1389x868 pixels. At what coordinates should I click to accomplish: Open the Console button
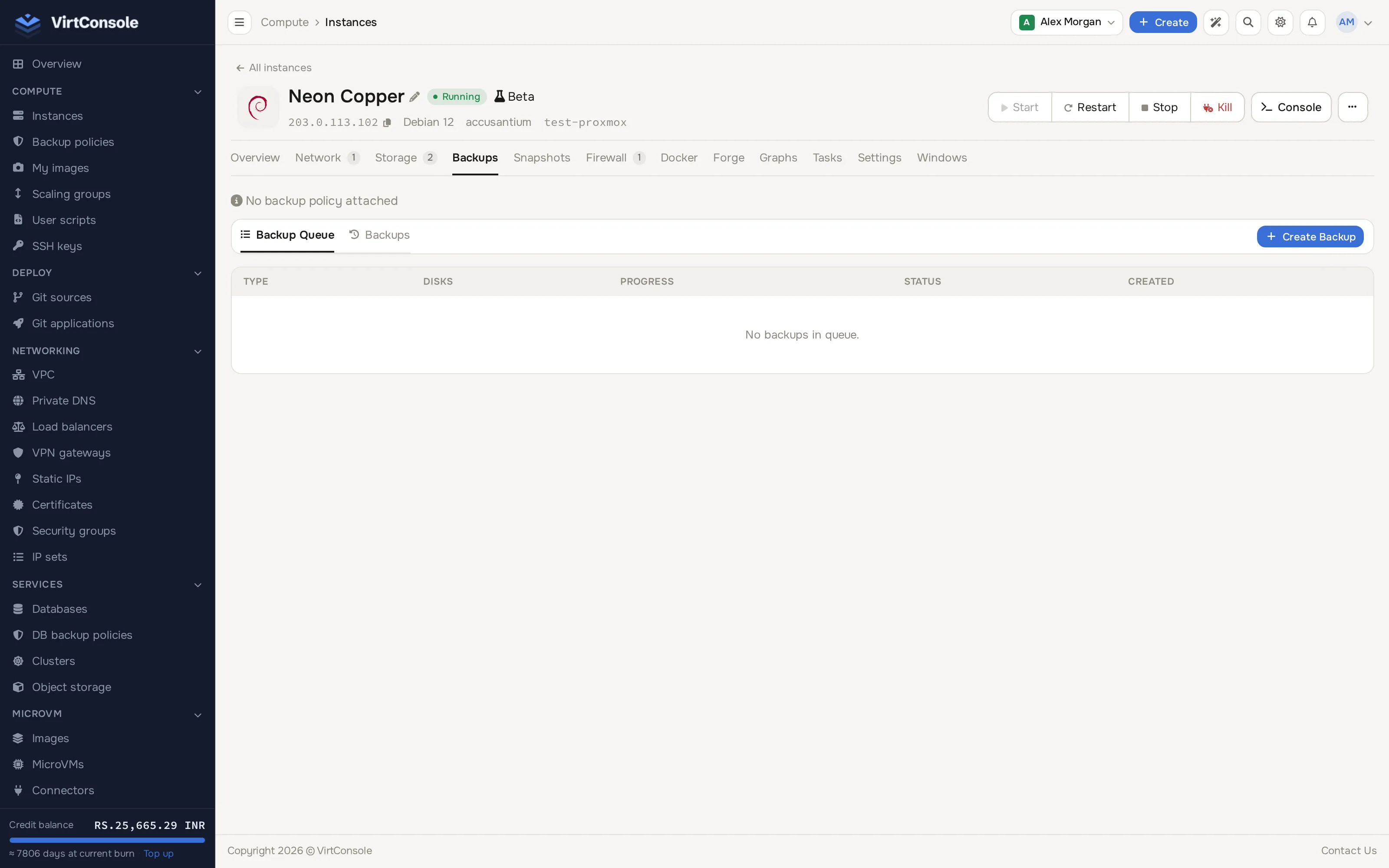(1291, 107)
